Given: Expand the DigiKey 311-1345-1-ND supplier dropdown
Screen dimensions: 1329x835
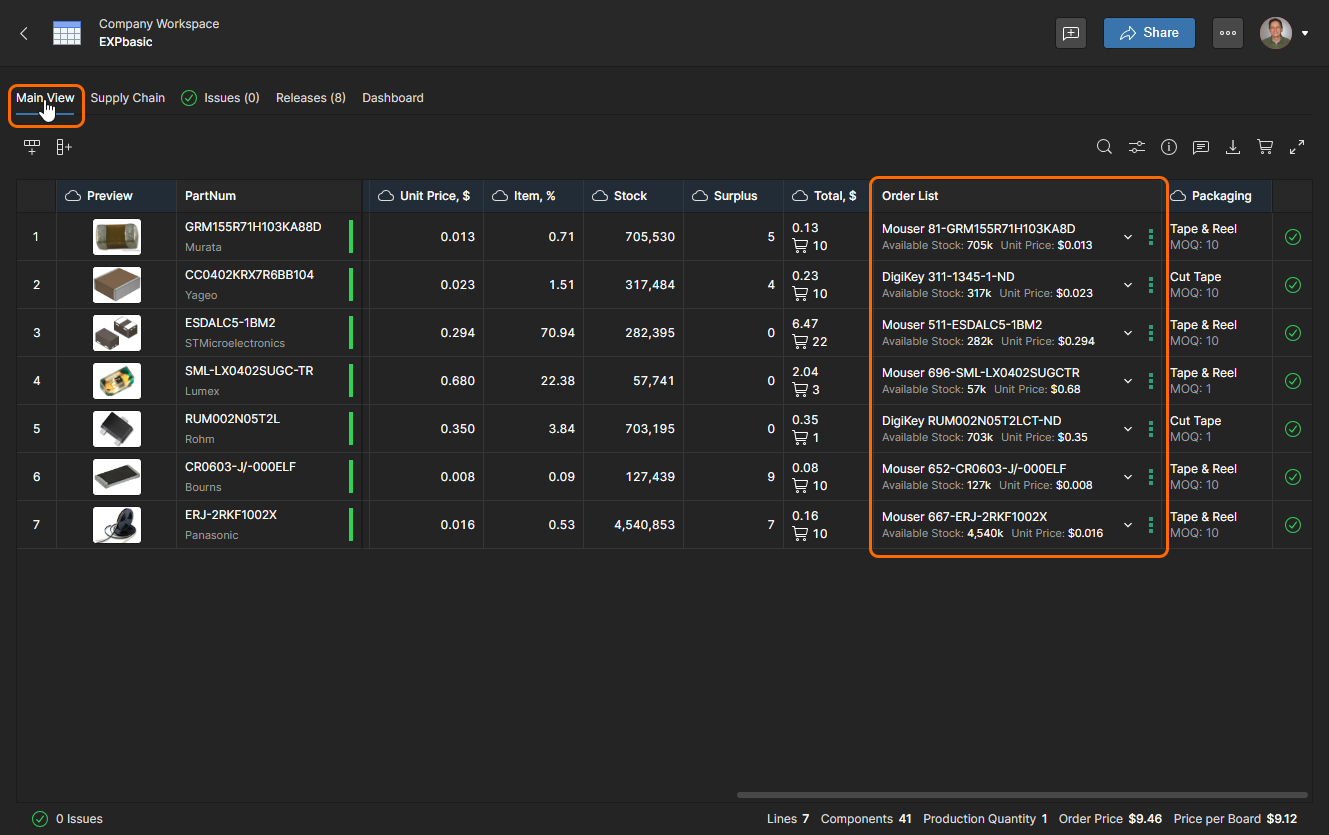Looking at the screenshot, I should (1128, 285).
